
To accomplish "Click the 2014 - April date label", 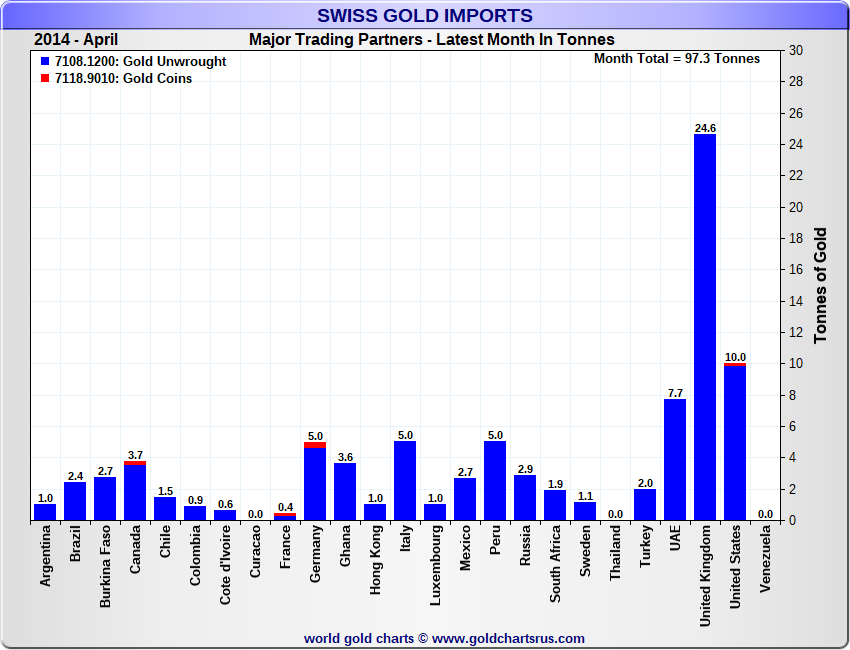I will tap(78, 40).
